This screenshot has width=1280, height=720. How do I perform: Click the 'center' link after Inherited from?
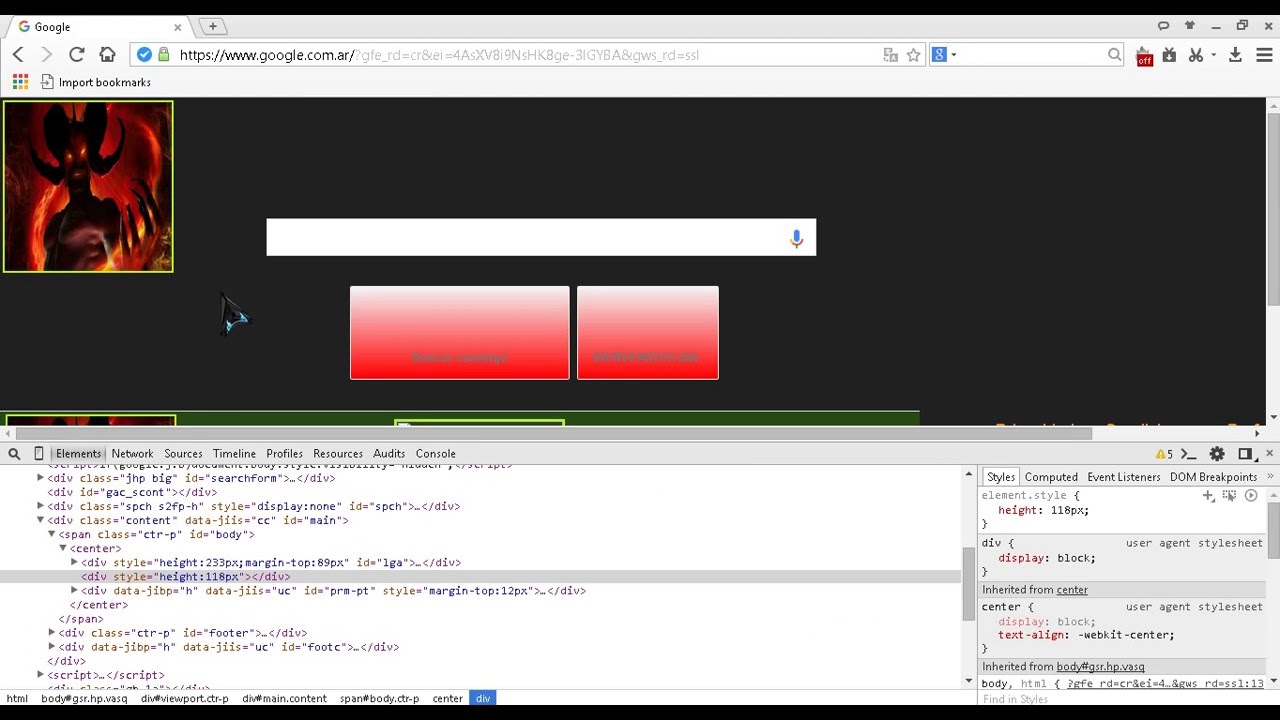pyautogui.click(x=1072, y=590)
